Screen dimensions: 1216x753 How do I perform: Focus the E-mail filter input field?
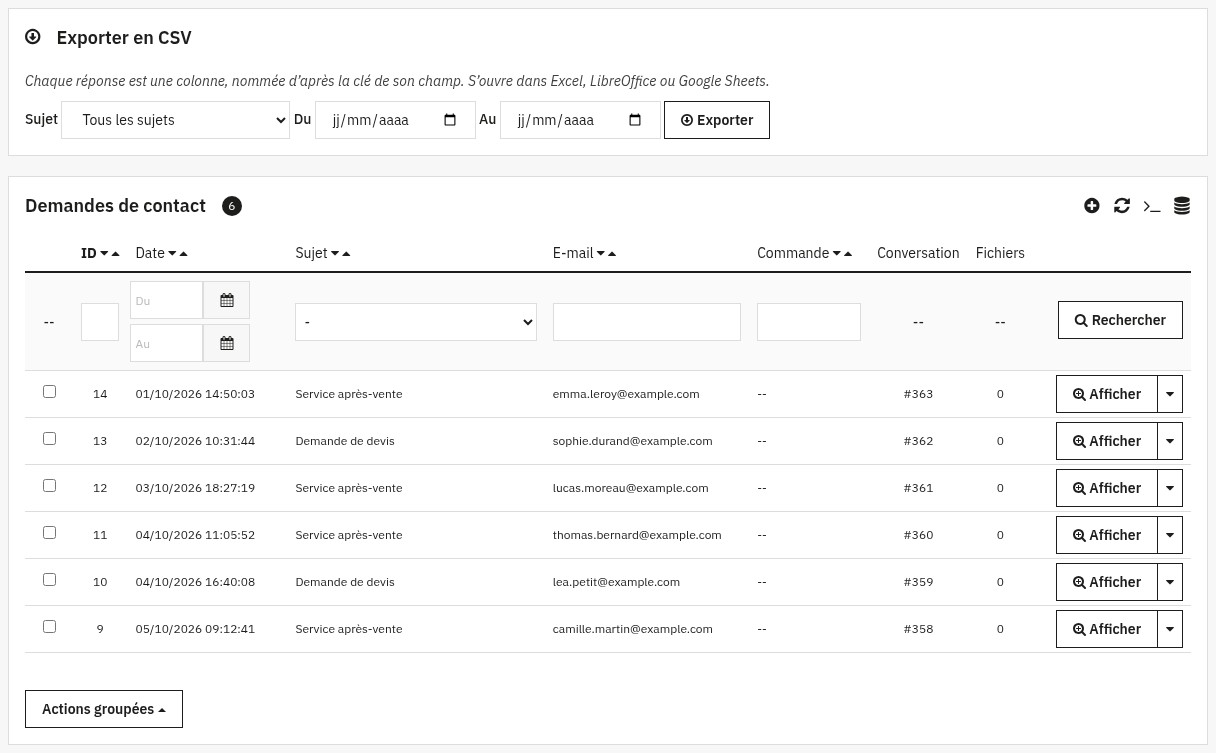647,322
